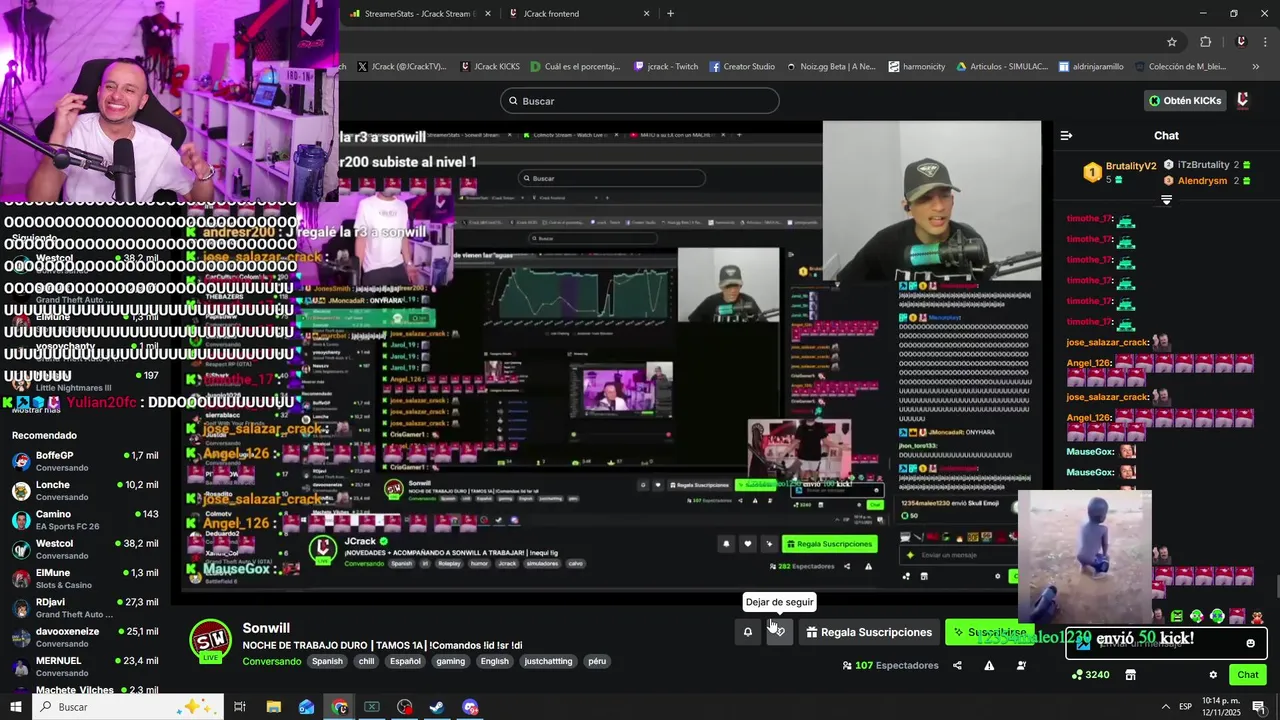Click Regala Suscripciones button
This screenshot has width=1280, height=720.
[x=869, y=632]
